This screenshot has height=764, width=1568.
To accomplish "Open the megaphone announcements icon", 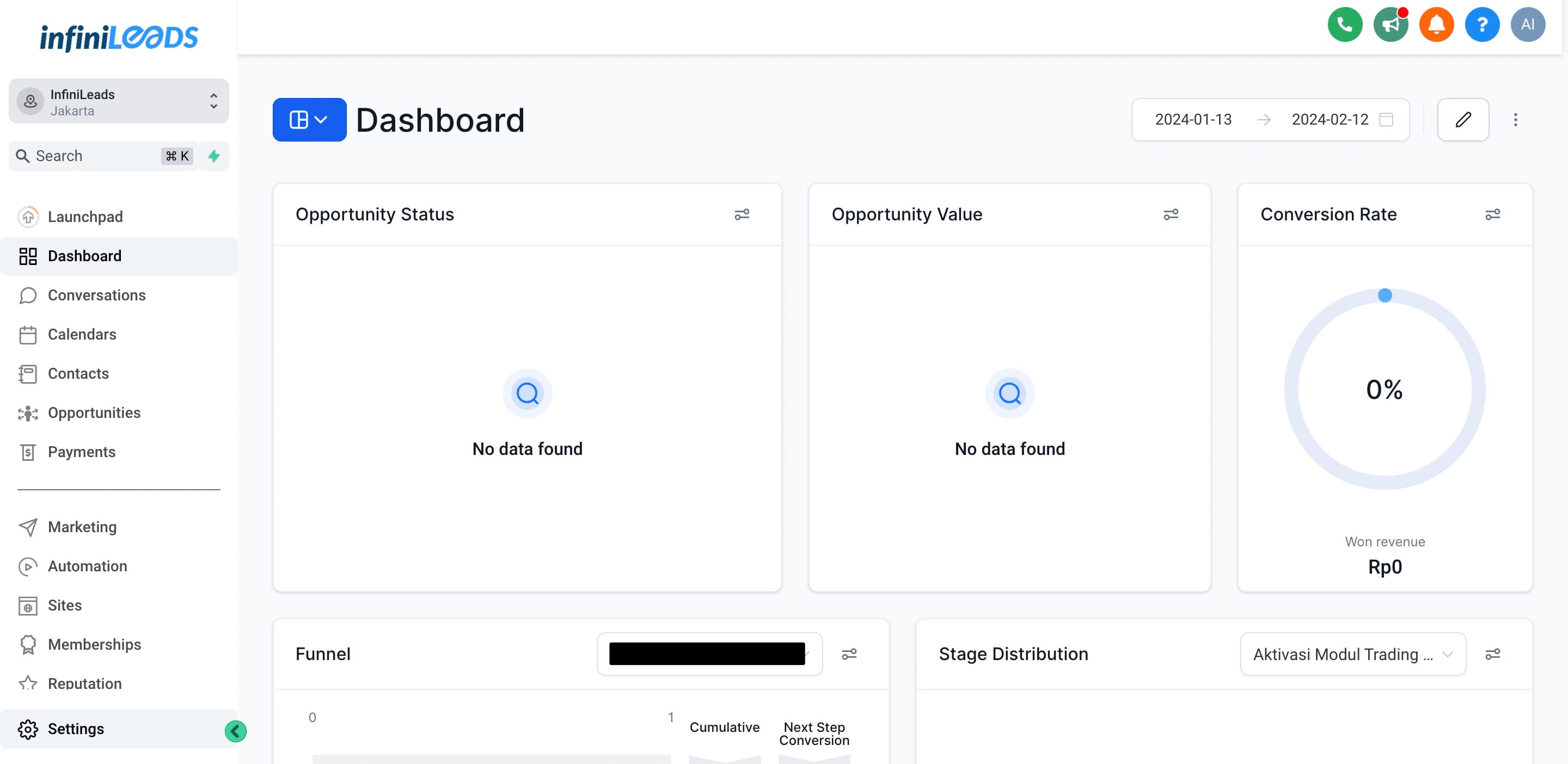I will coord(1391,24).
